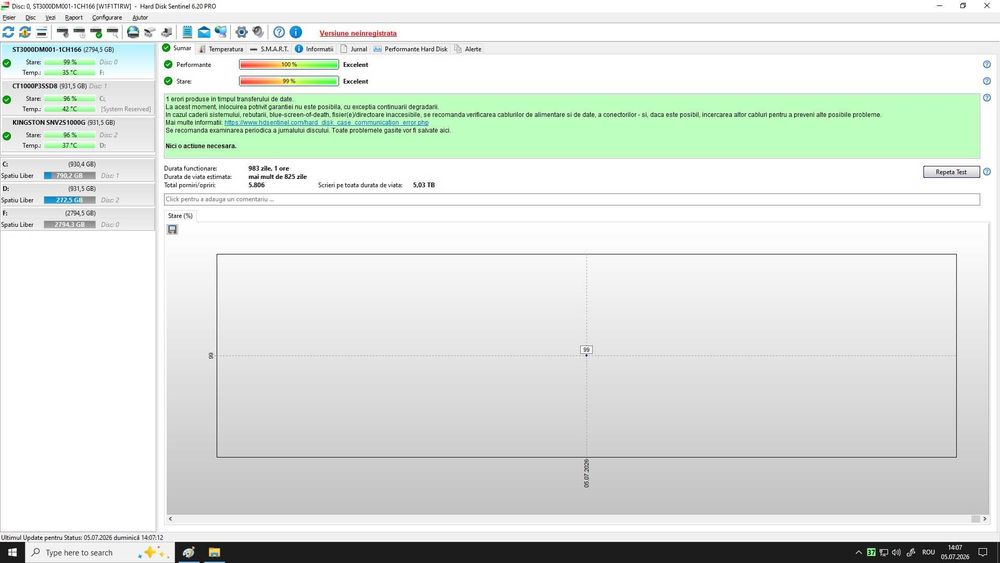Open configuration with the gear icon
This screenshot has width=1000, height=563.
pos(241,32)
